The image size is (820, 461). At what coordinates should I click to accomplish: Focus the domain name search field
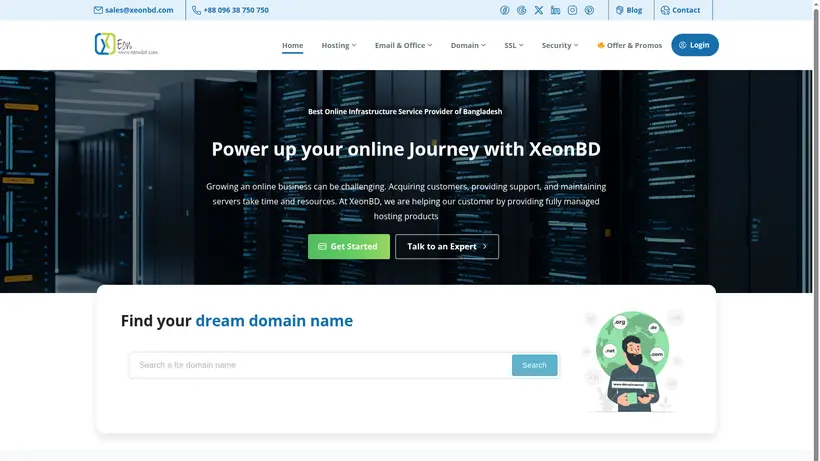pyautogui.click(x=321, y=365)
